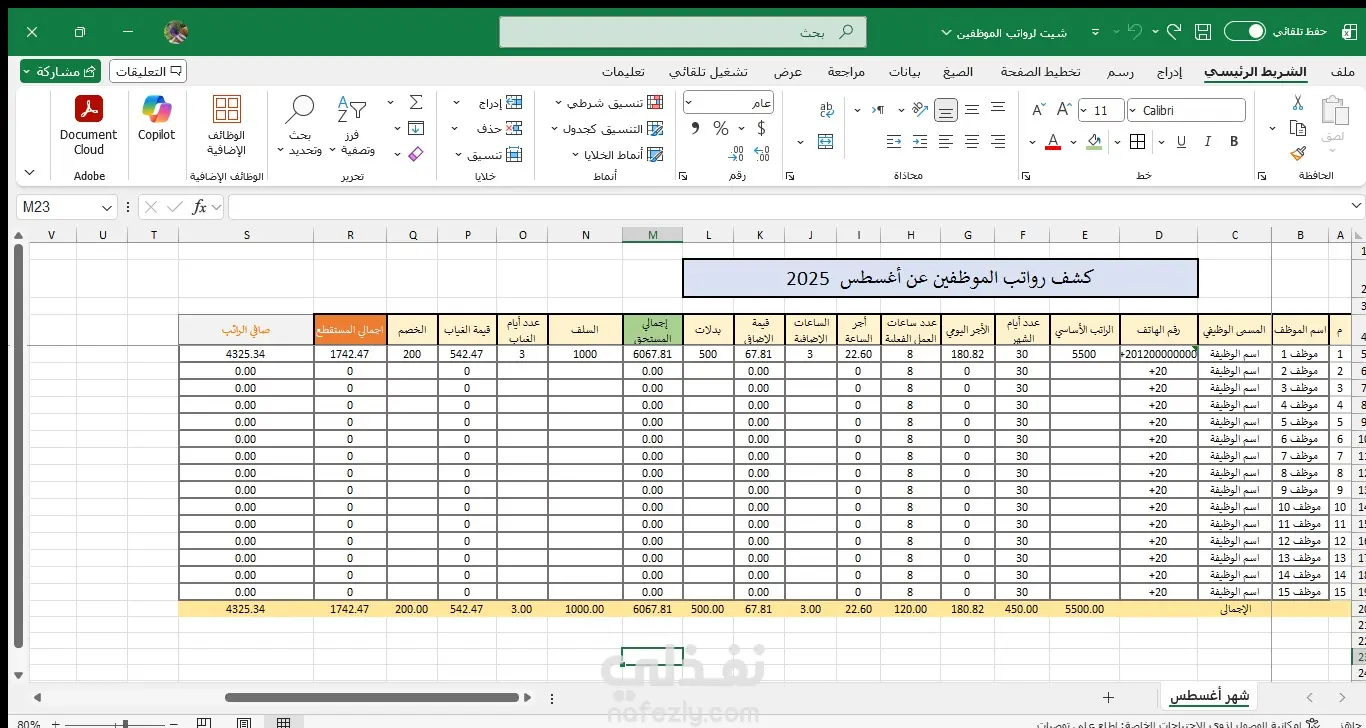Open Add-ins (الوظائف الإضافية)
1366x728 pixels.
pyautogui.click(x=227, y=126)
